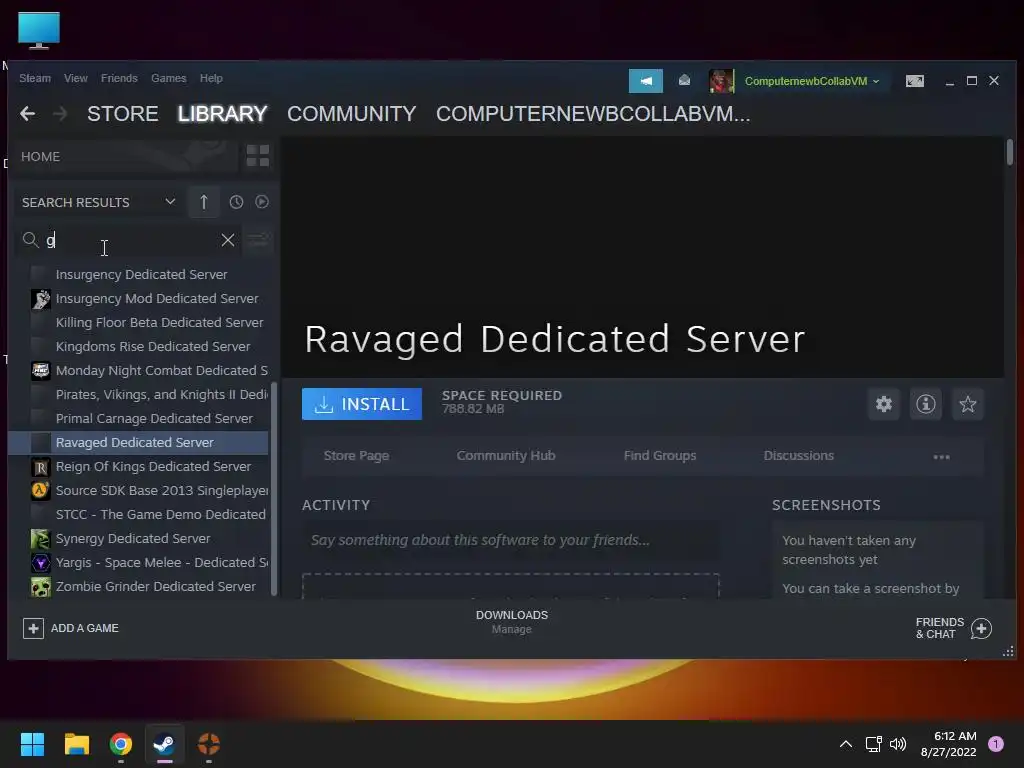
Task: Select Insurgency Dedicated Server in the list
Action: click(x=141, y=275)
